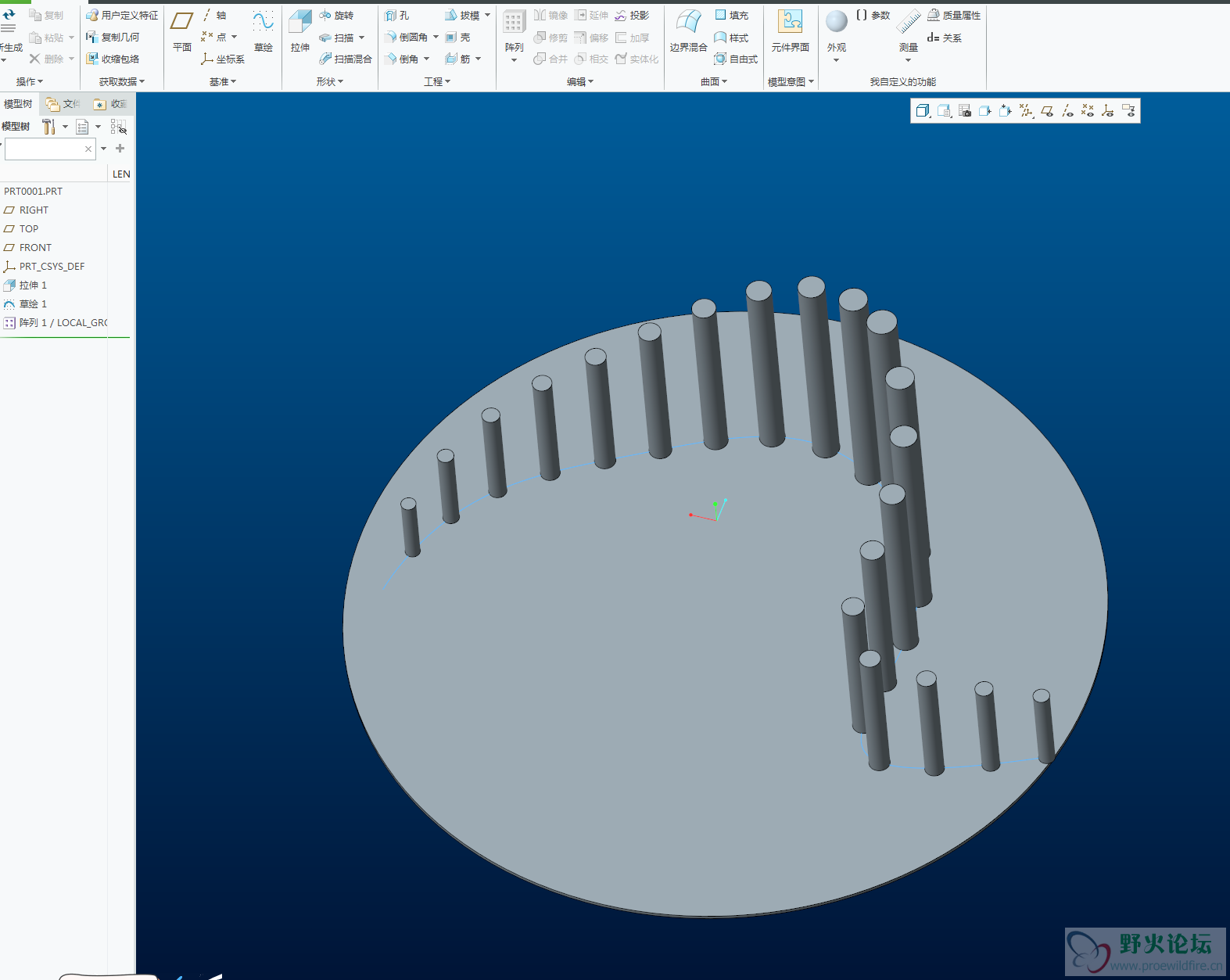Open dropdown arrow beside 拔模 (Draft)

(487, 15)
